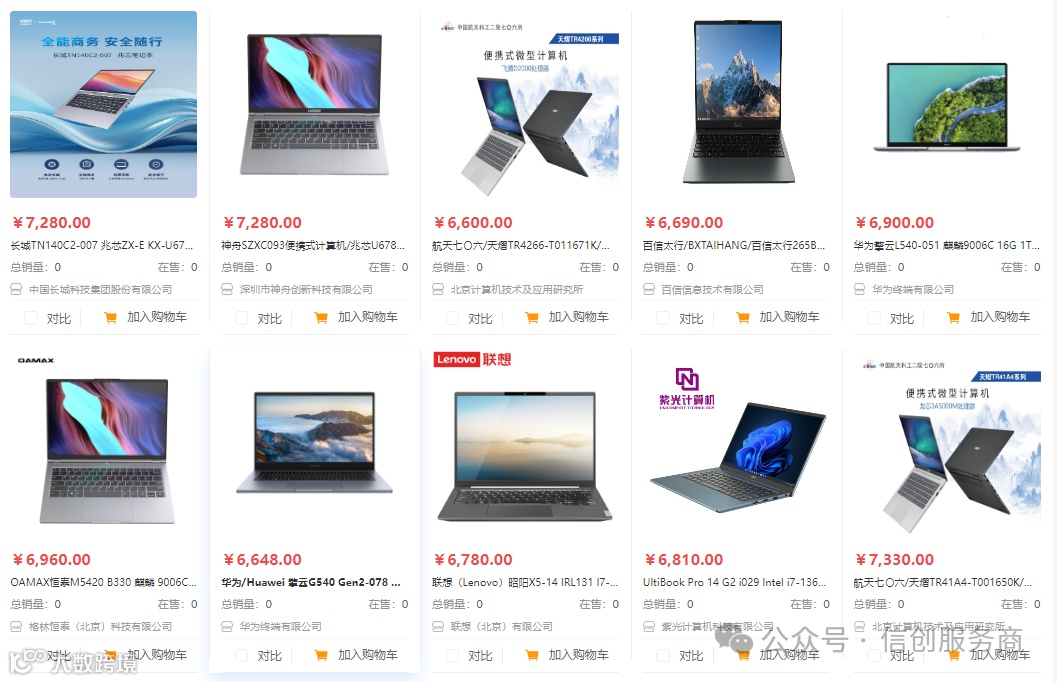This screenshot has width=1057, height=682.
Task: Click store icon beside 中国长城科技集团股份有限公司
Action: point(16,289)
